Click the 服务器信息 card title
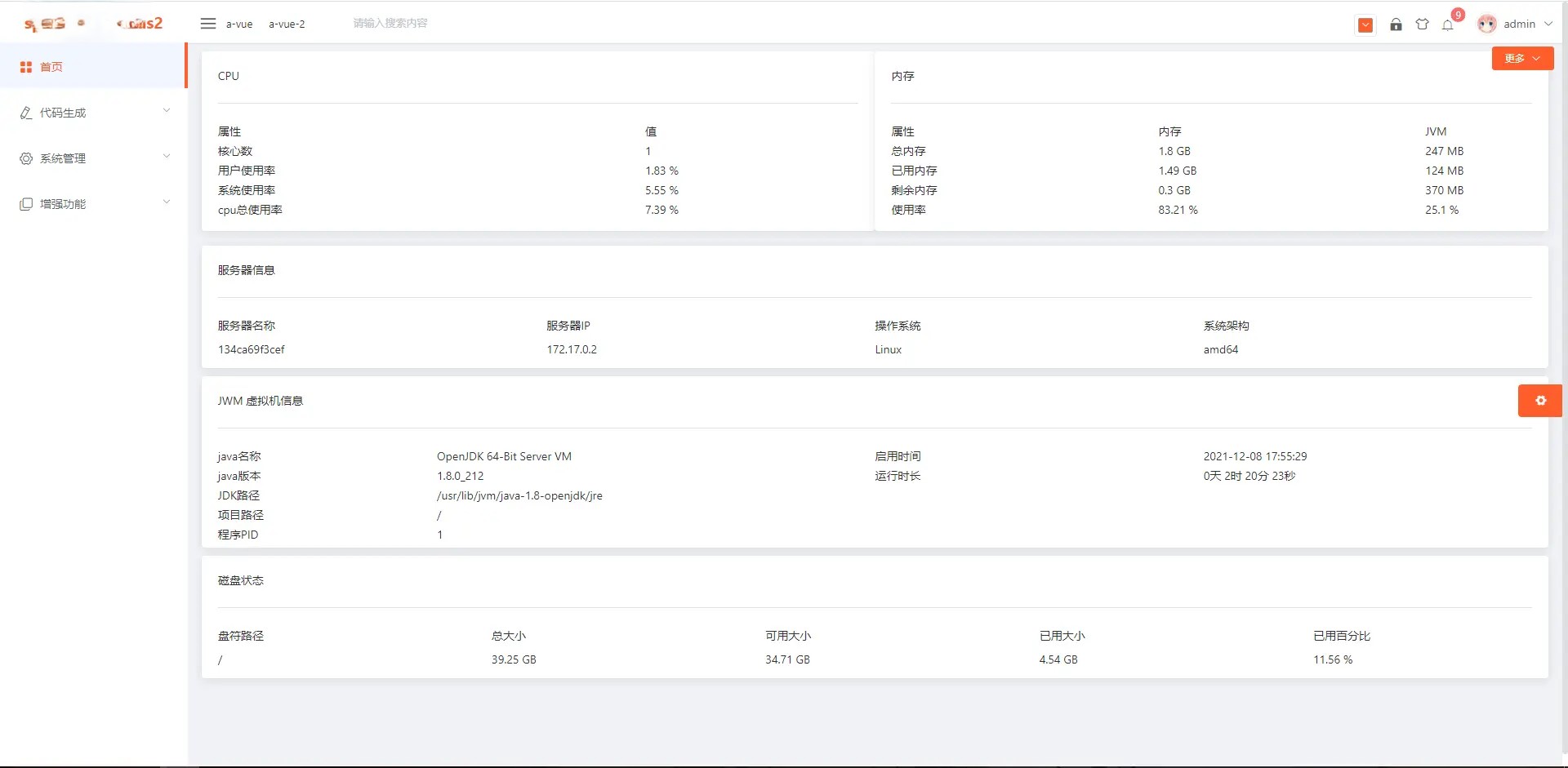 (246, 270)
